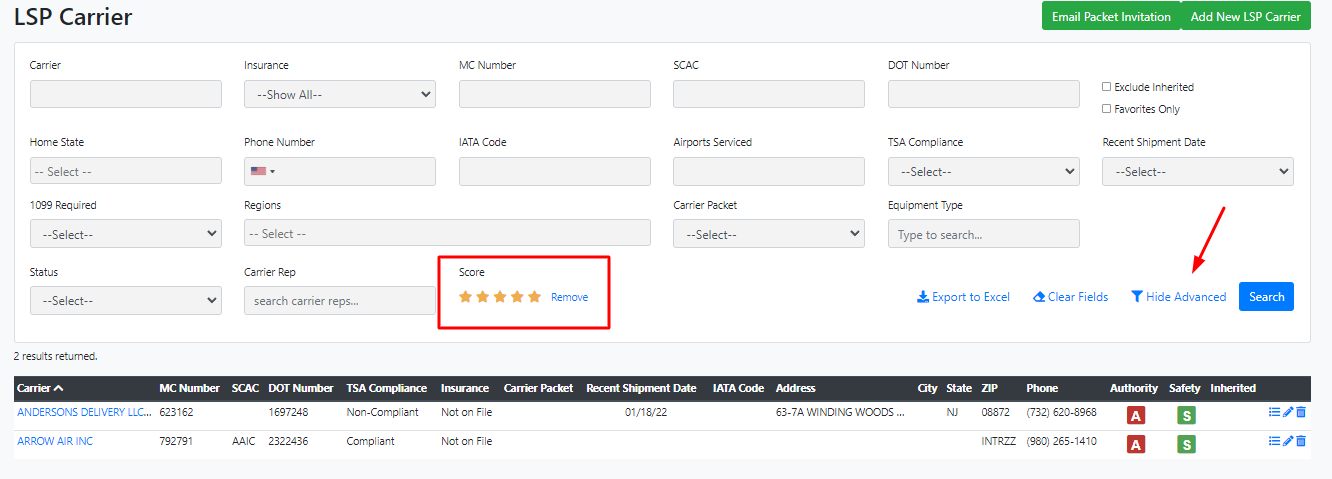This screenshot has height=479, width=1332.
Task: Focus the Airports Serviced input field
Action: [x=769, y=171]
